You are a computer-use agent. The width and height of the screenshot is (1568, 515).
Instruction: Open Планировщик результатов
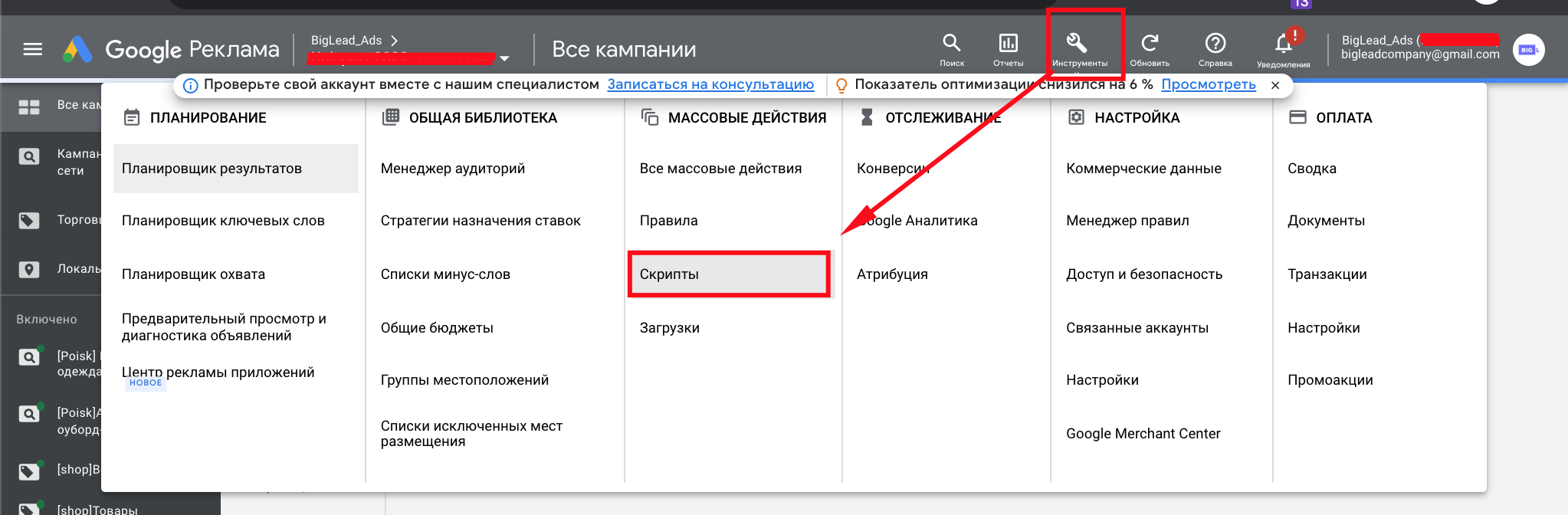[x=235, y=169]
